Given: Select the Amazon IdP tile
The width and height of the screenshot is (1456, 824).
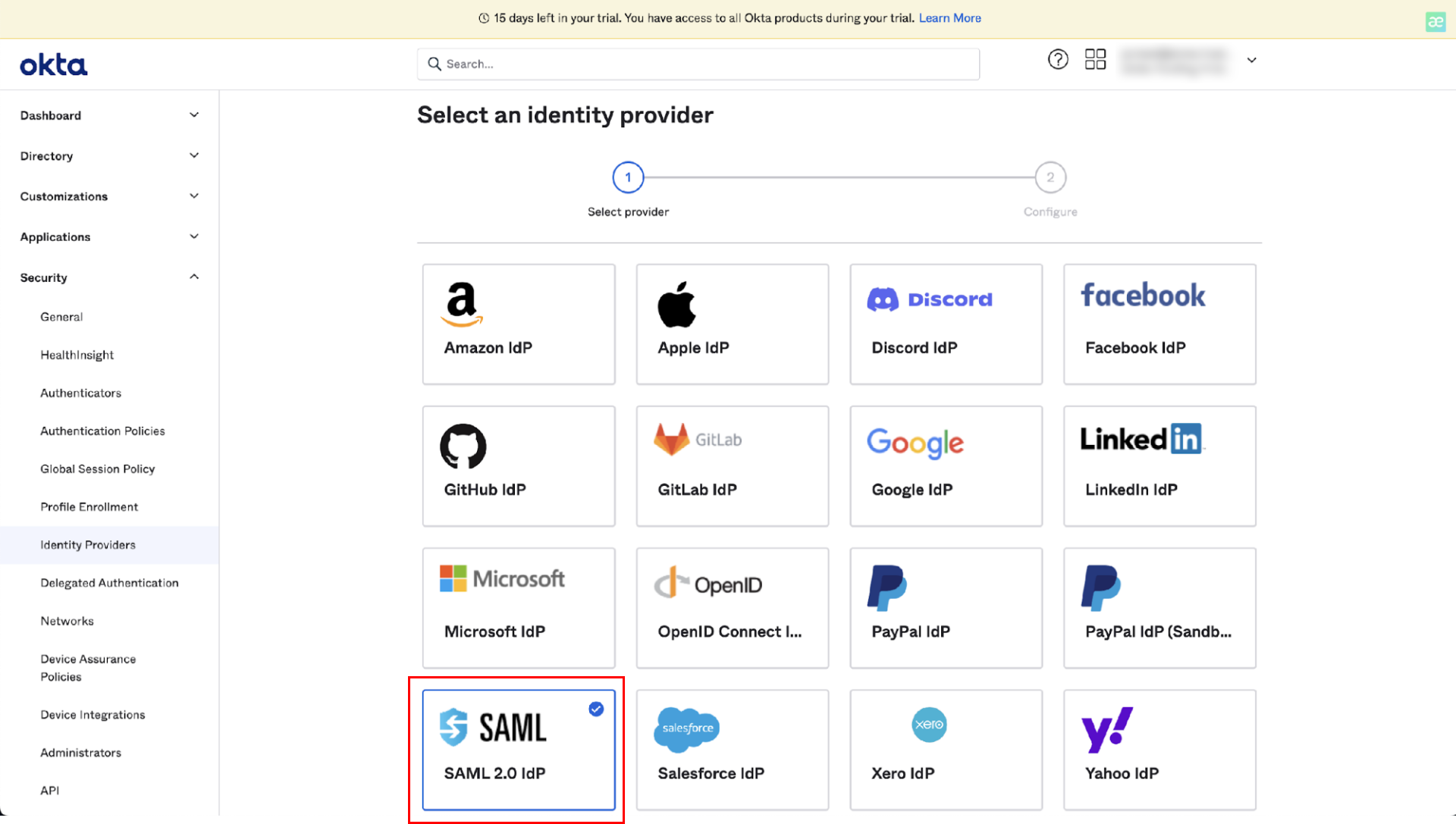Looking at the screenshot, I should (x=519, y=324).
